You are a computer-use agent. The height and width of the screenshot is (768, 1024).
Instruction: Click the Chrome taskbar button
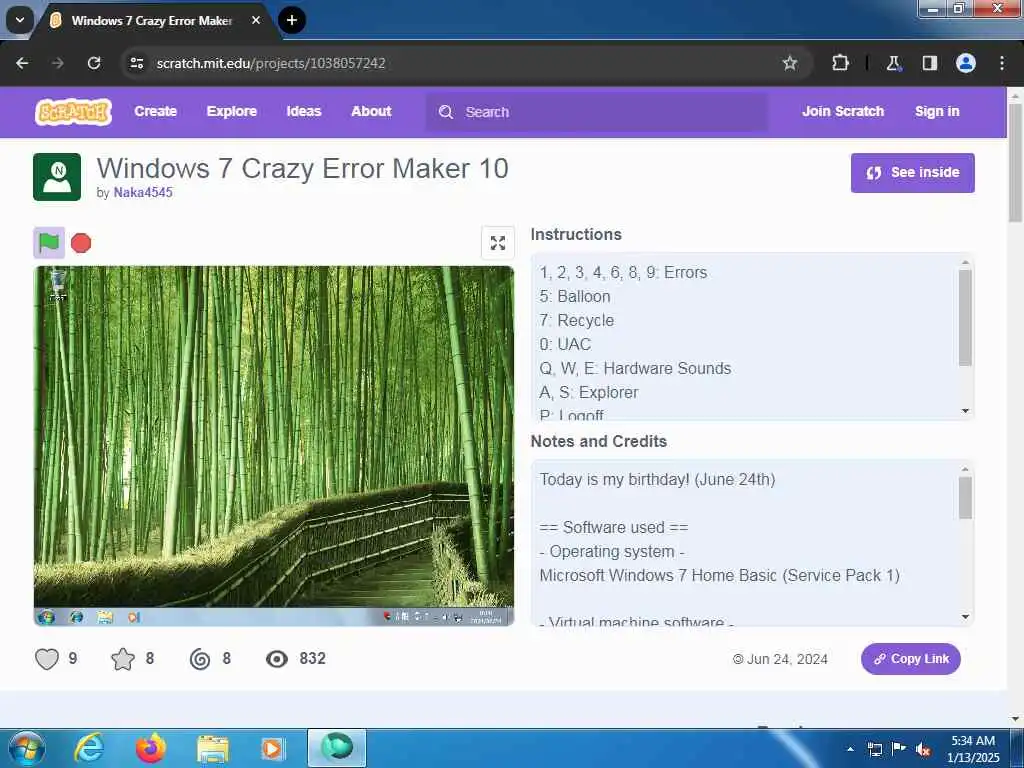click(337, 748)
